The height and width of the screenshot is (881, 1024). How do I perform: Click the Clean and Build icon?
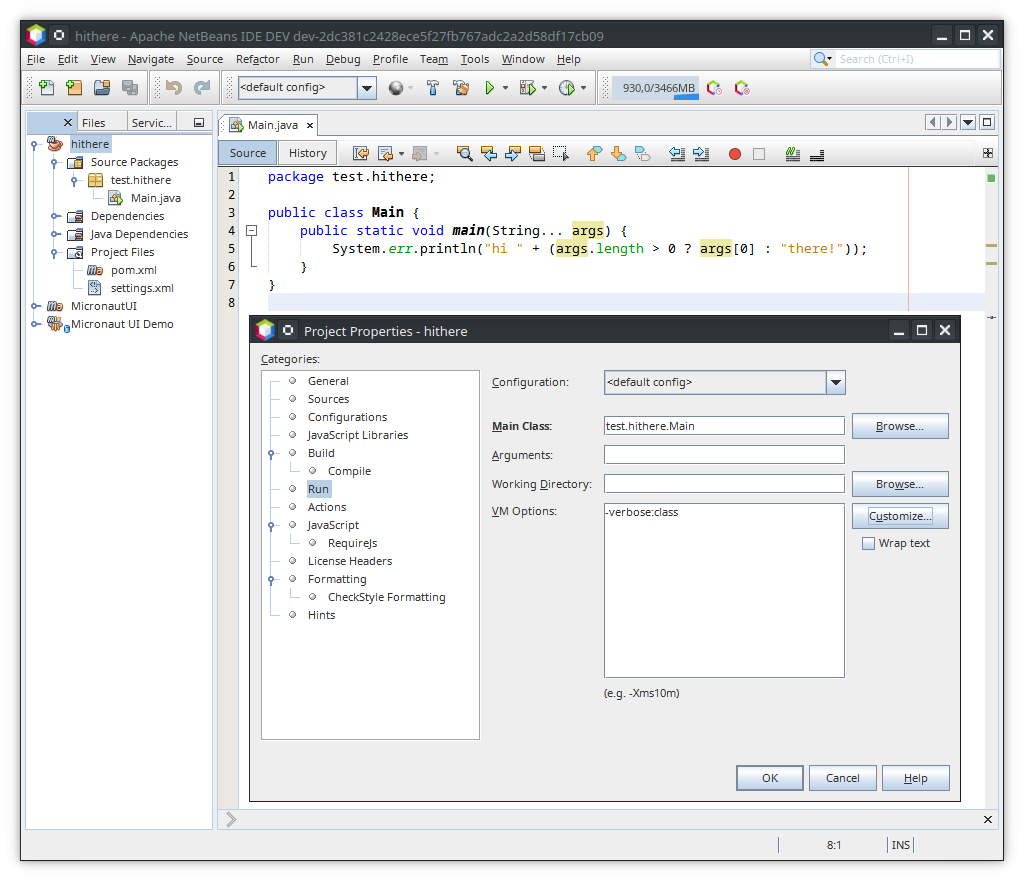461,88
